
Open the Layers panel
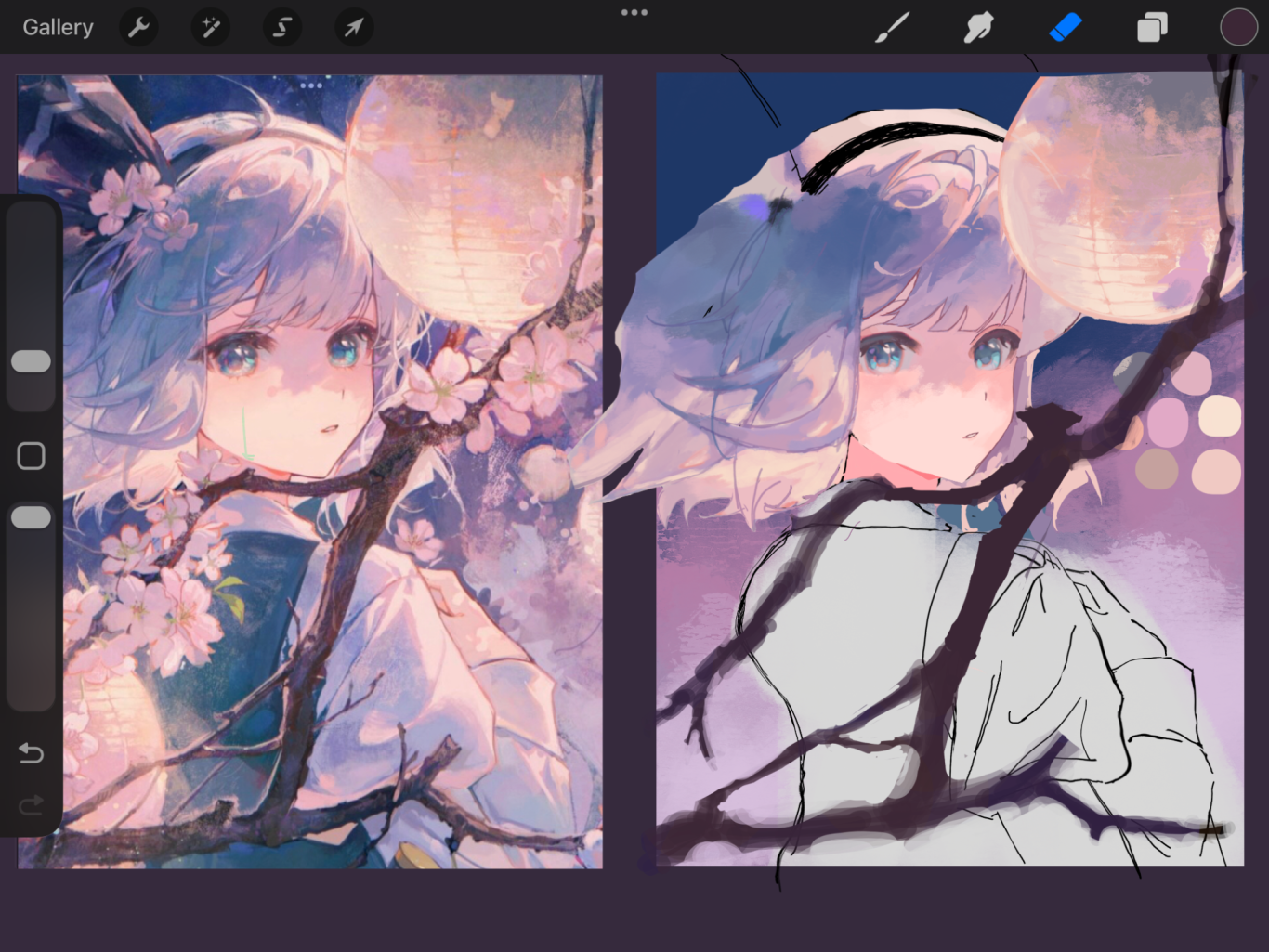pos(1152,28)
